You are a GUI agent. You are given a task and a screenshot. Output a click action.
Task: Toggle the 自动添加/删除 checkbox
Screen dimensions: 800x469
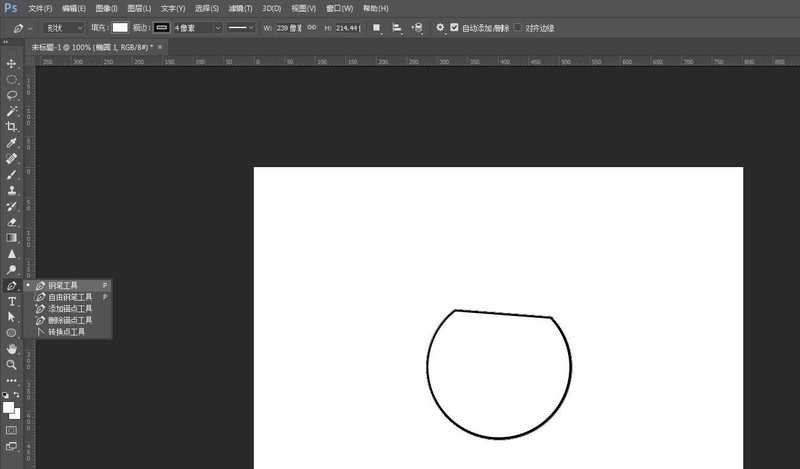(x=455, y=28)
